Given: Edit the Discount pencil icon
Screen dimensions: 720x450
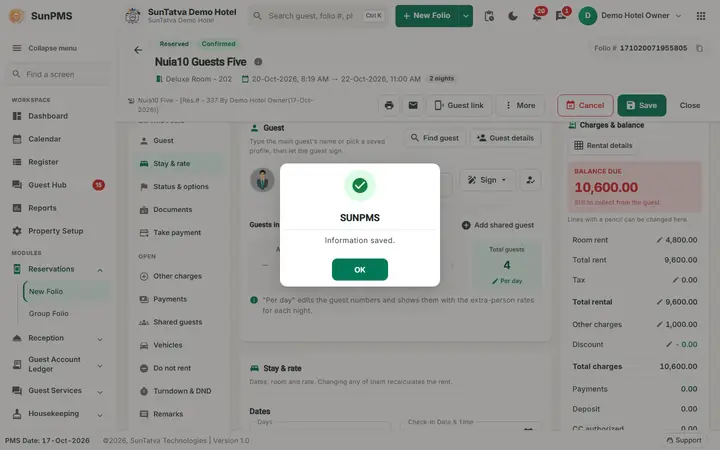Looking at the screenshot, I should click(669, 344).
